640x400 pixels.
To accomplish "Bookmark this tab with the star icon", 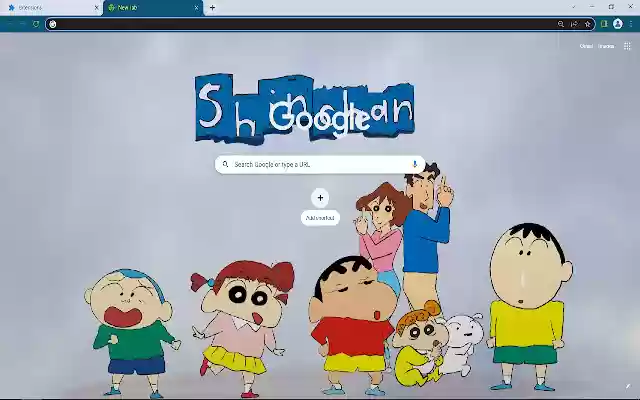I will (588, 24).
